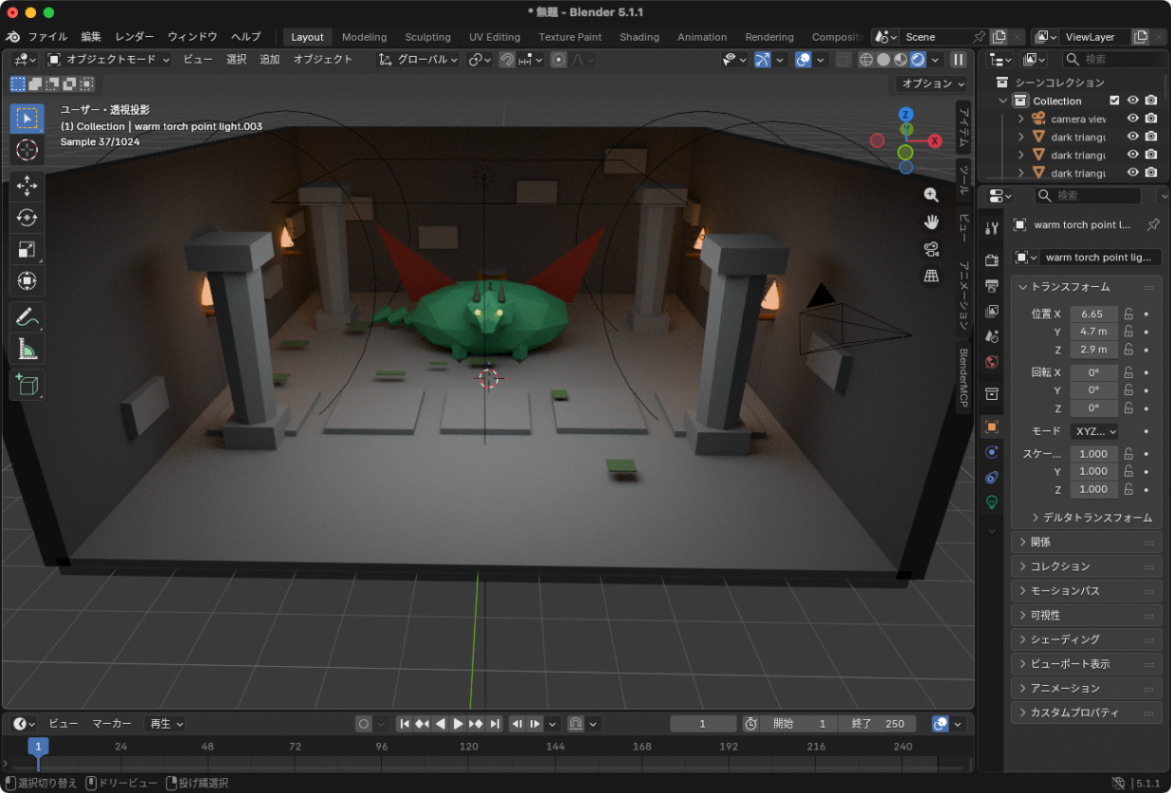The height and width of the screenshot is (793, 1171).
Task: Open the Tool properties tab
Action: coord(992,228)
